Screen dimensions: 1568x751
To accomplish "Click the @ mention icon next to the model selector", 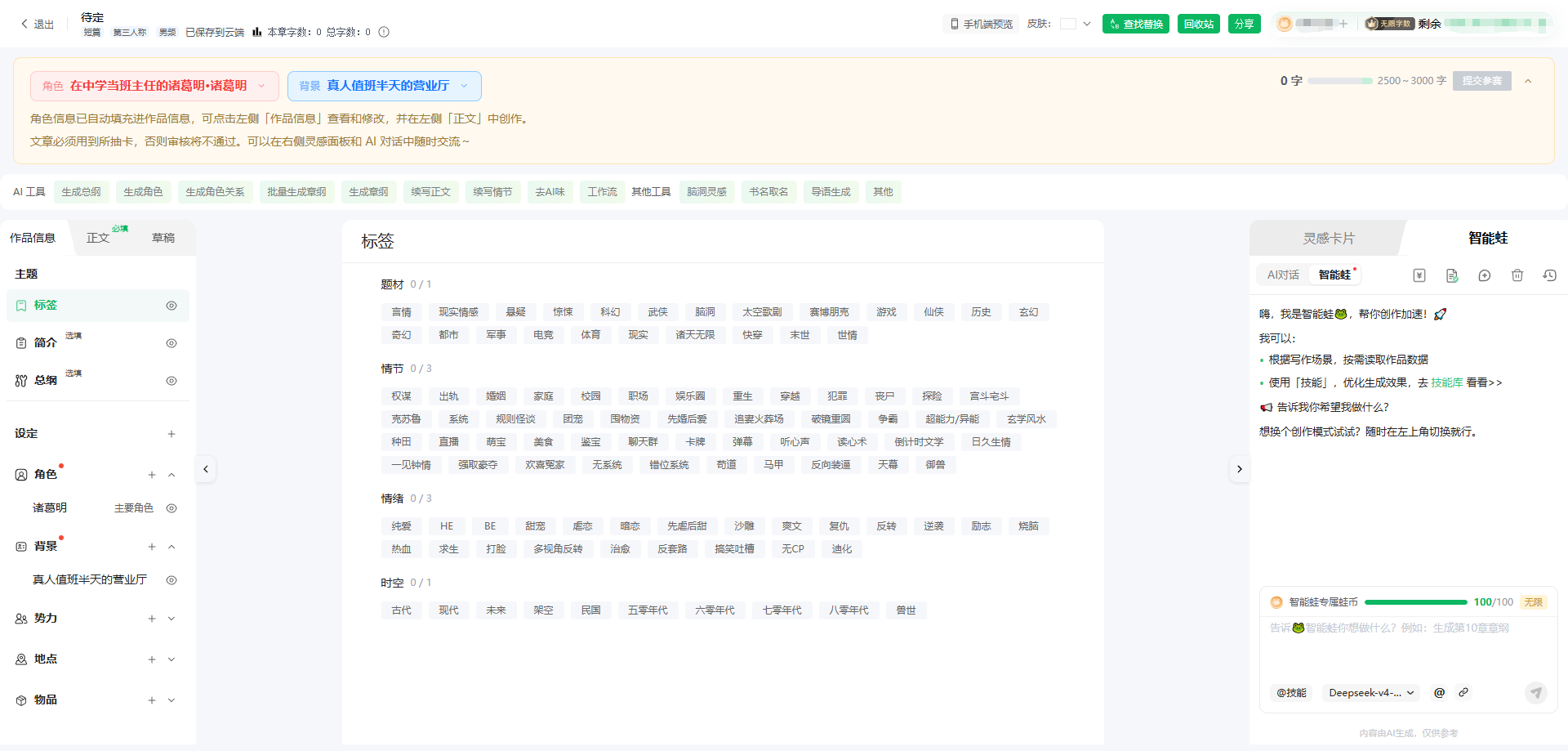I will pos(1439,692).
